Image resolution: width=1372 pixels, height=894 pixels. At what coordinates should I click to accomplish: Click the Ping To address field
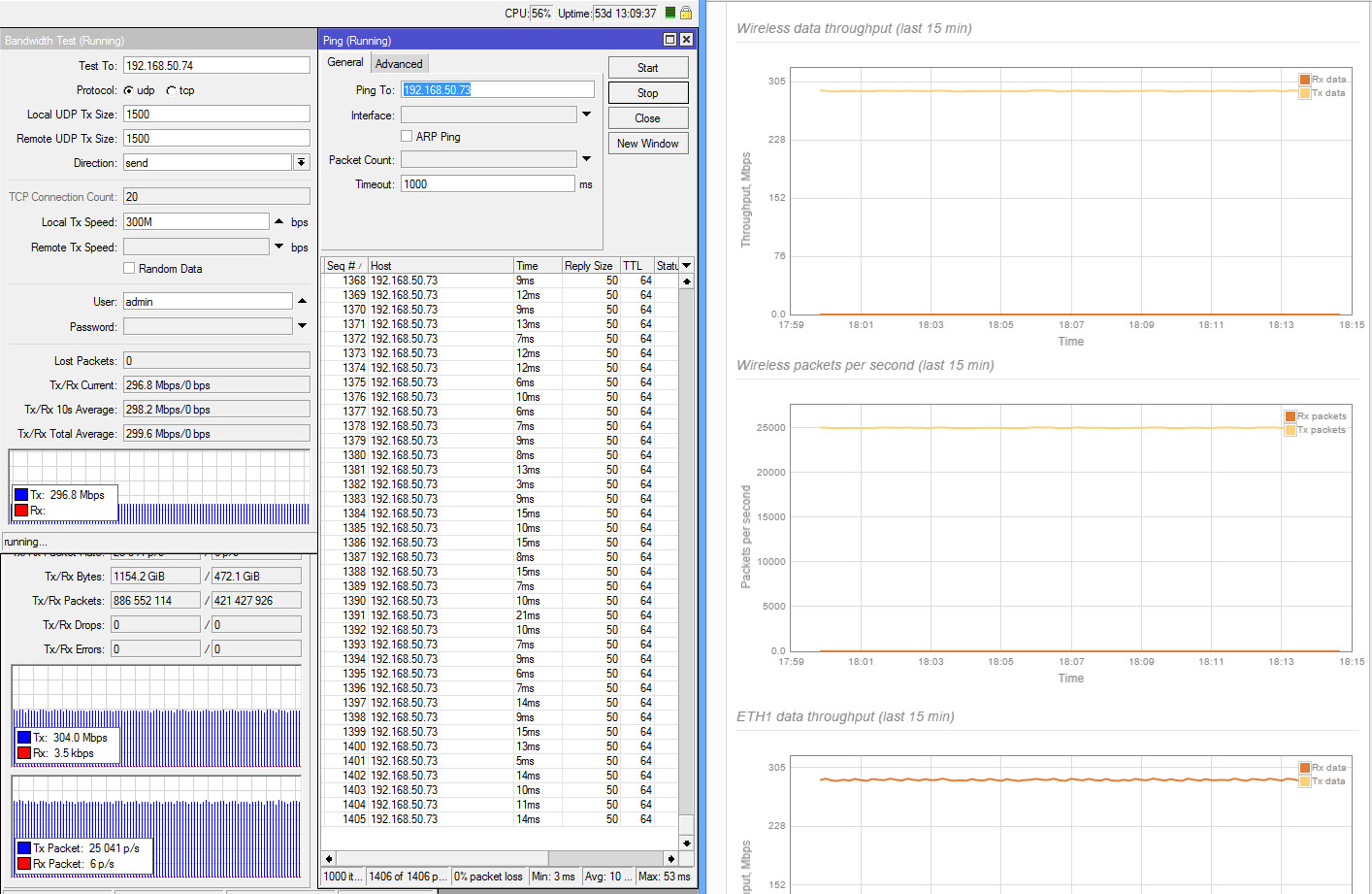pyautogui.click(x=497, y=89)
